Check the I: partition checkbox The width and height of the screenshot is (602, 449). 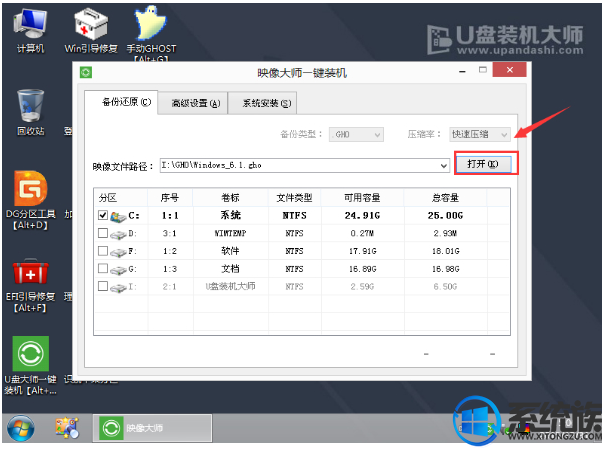click(103, 286)
